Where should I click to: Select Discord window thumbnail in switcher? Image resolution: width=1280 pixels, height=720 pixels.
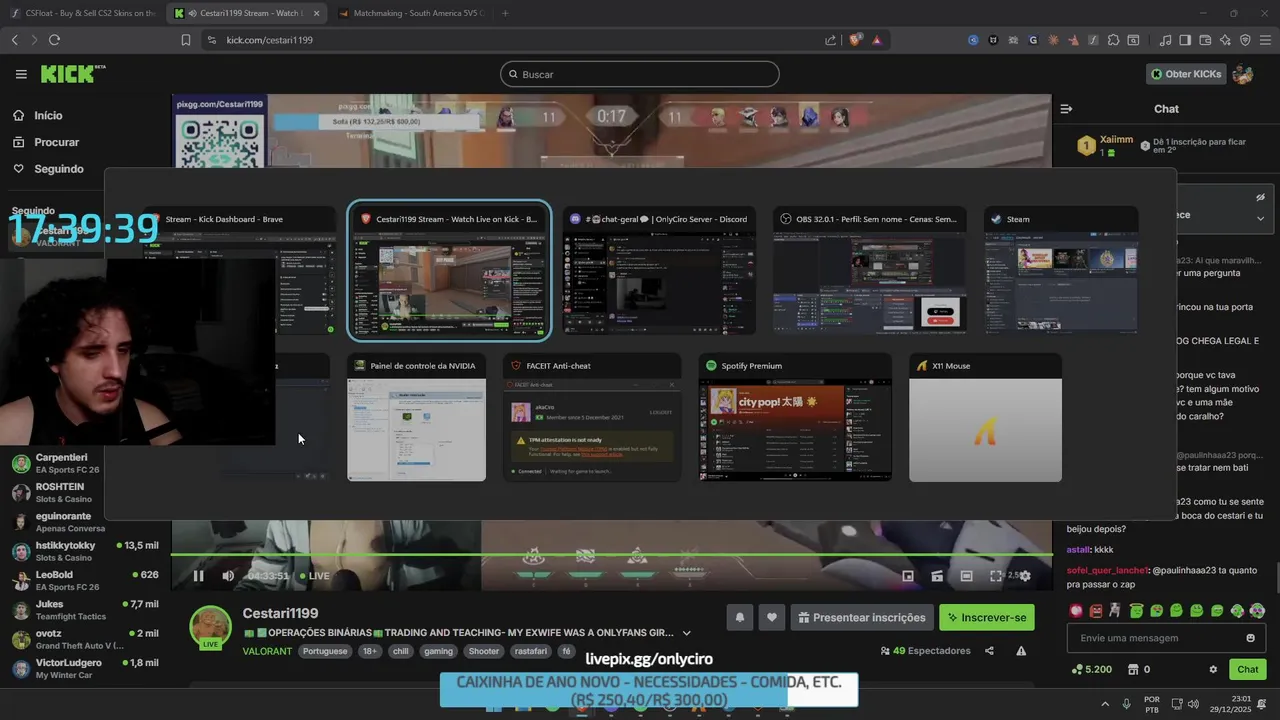point(659,271)
